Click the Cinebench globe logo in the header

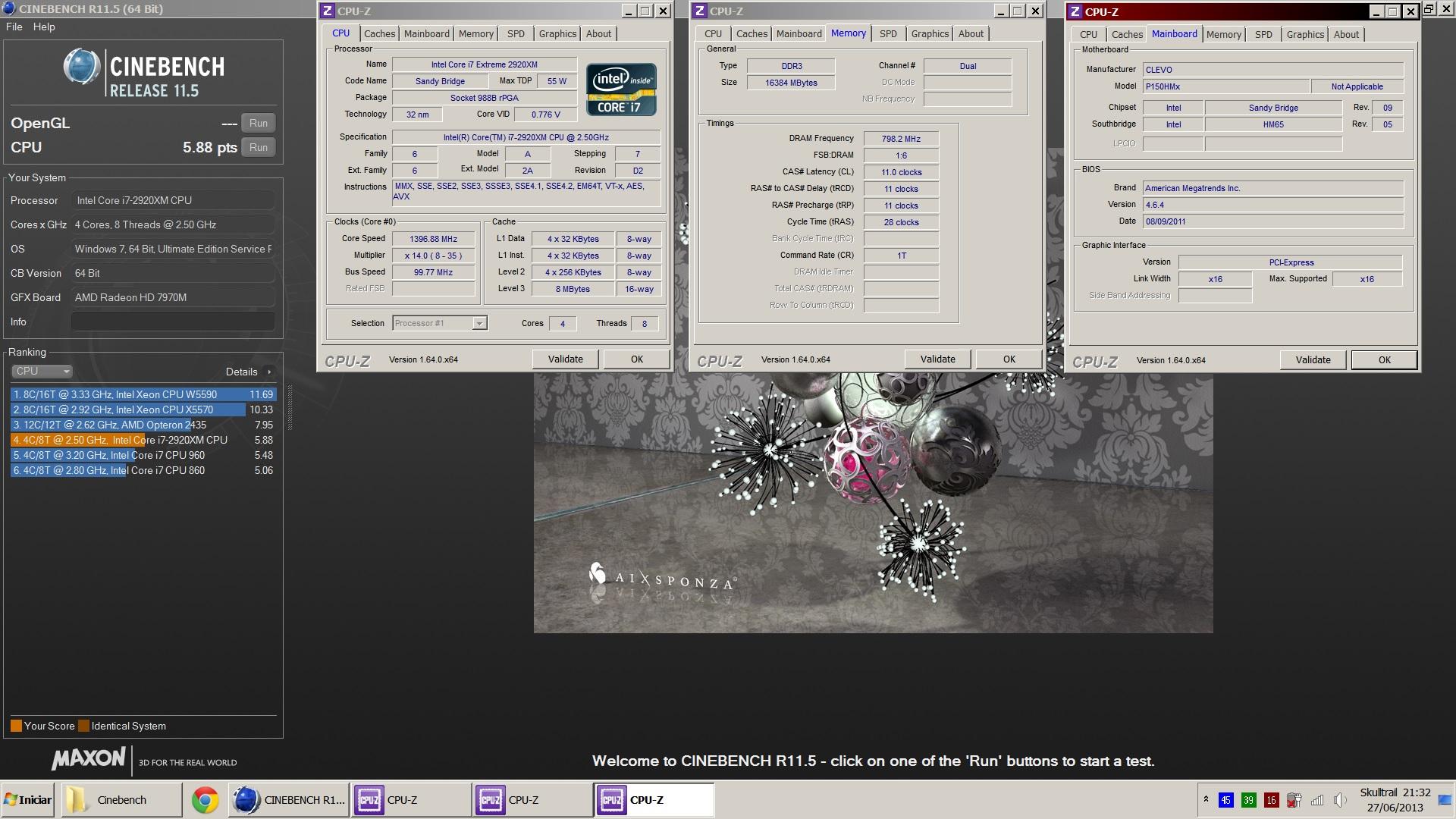point(81,67)
